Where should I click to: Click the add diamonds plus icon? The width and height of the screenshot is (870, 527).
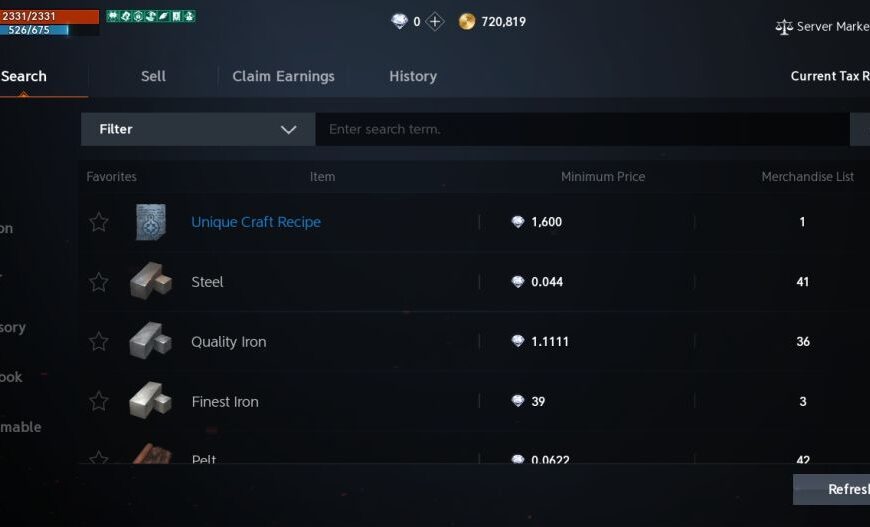435,21
